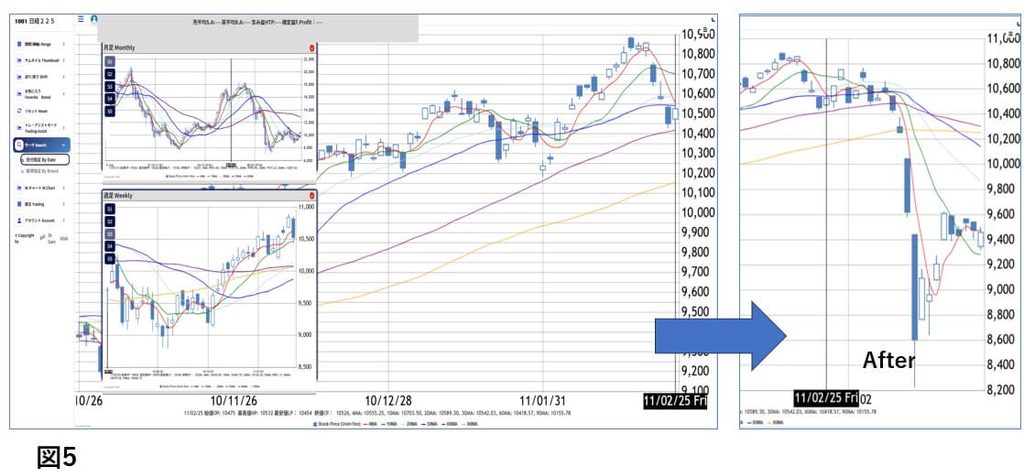Toggle S3 in the Weekly panel
1024x476 pixels.
coord(110,234)
